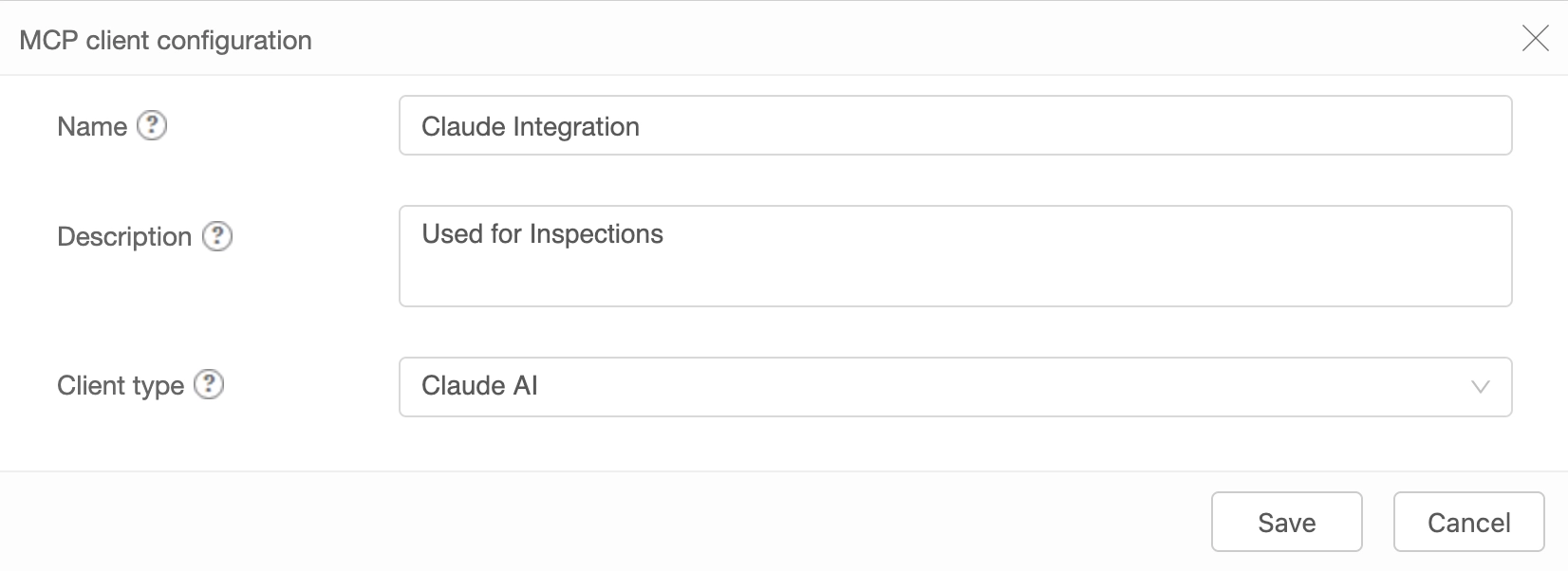View the Description field's tooltip icon
This screenshot has width=1568, height=571.
217,236
